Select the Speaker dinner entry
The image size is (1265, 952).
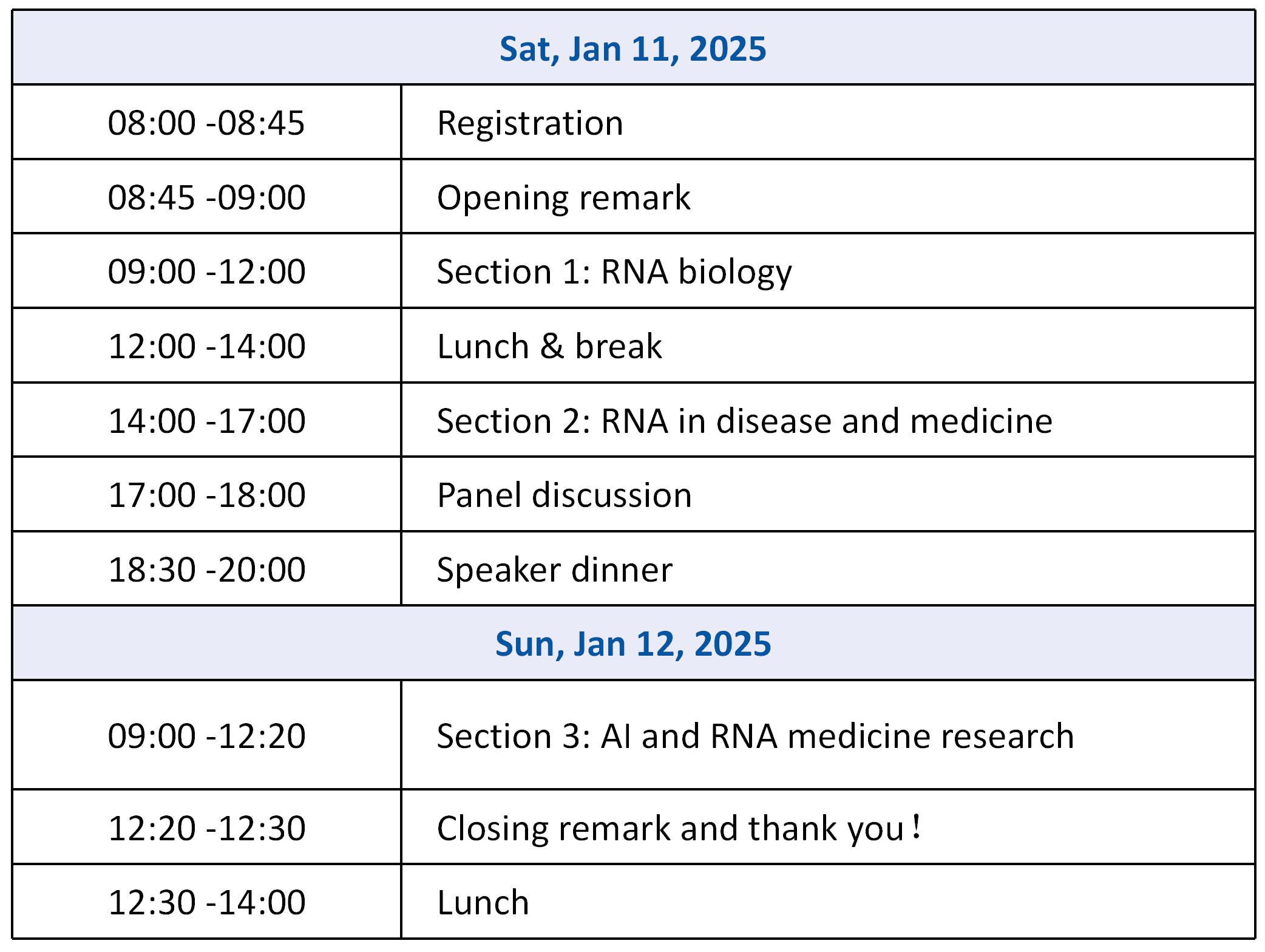pos(828,569)
